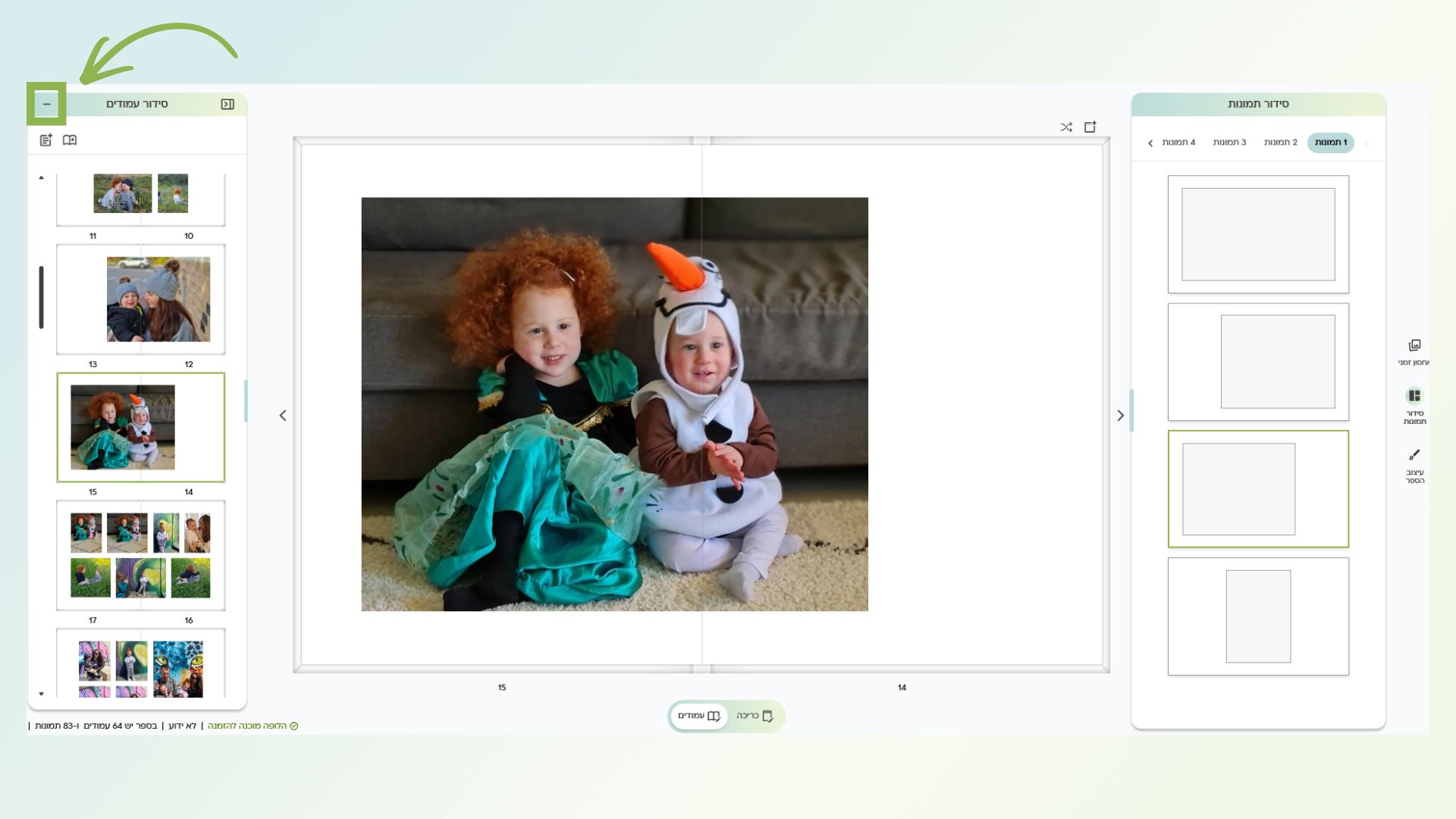The image size is (1456, 819).
Task: Add a new page to the book
Action: (x=45, y=140)
